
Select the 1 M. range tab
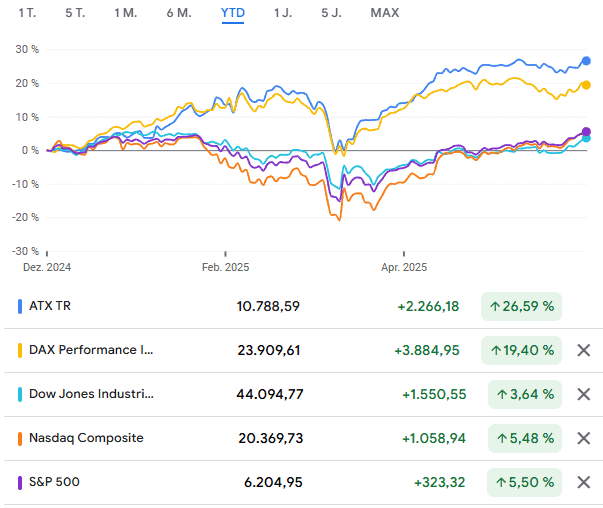click(125, 13)
